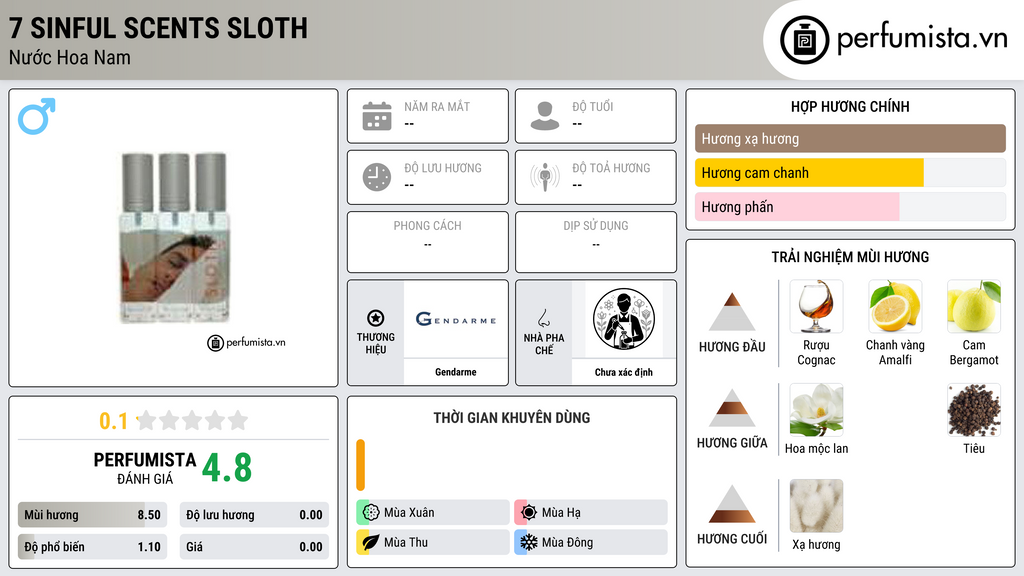The height and width of the screenshot is (576, 1024).
Task: Click the Phong cách info box
Action: click(428, 242)
